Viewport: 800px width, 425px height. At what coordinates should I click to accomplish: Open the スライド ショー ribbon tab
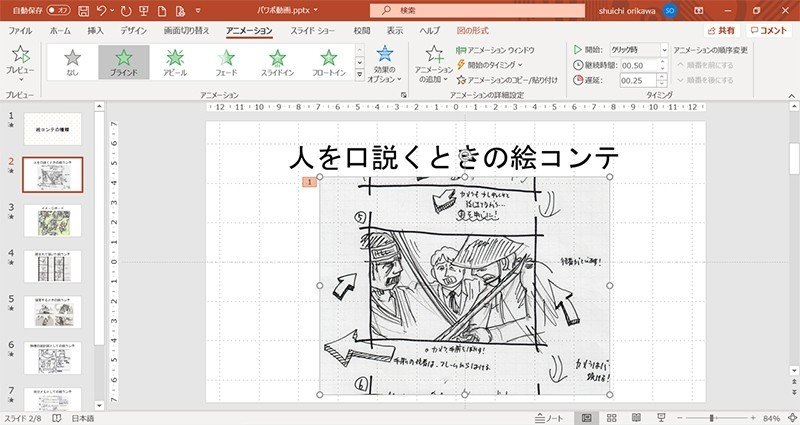click(312, 31)
